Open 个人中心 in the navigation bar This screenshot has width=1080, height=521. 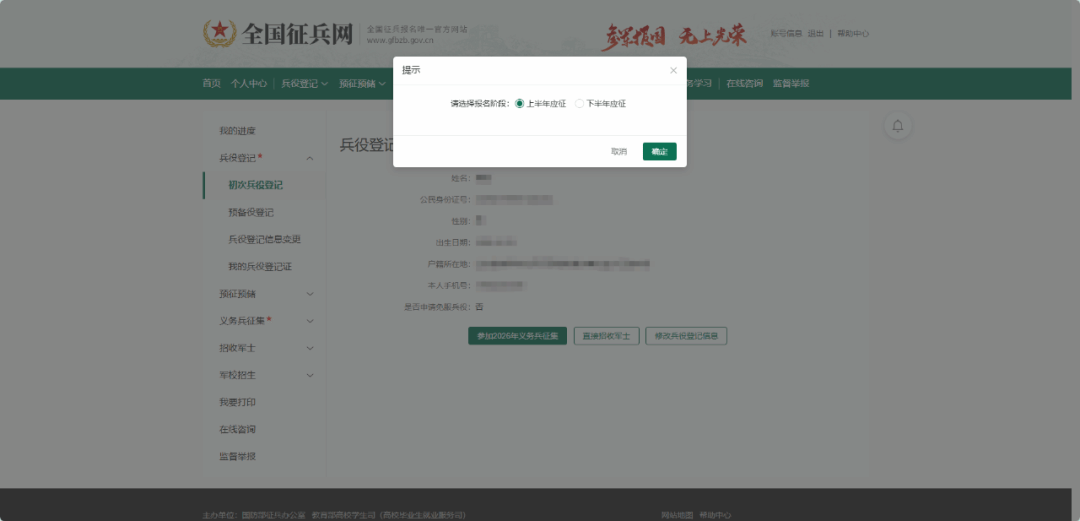pos(247,83)
